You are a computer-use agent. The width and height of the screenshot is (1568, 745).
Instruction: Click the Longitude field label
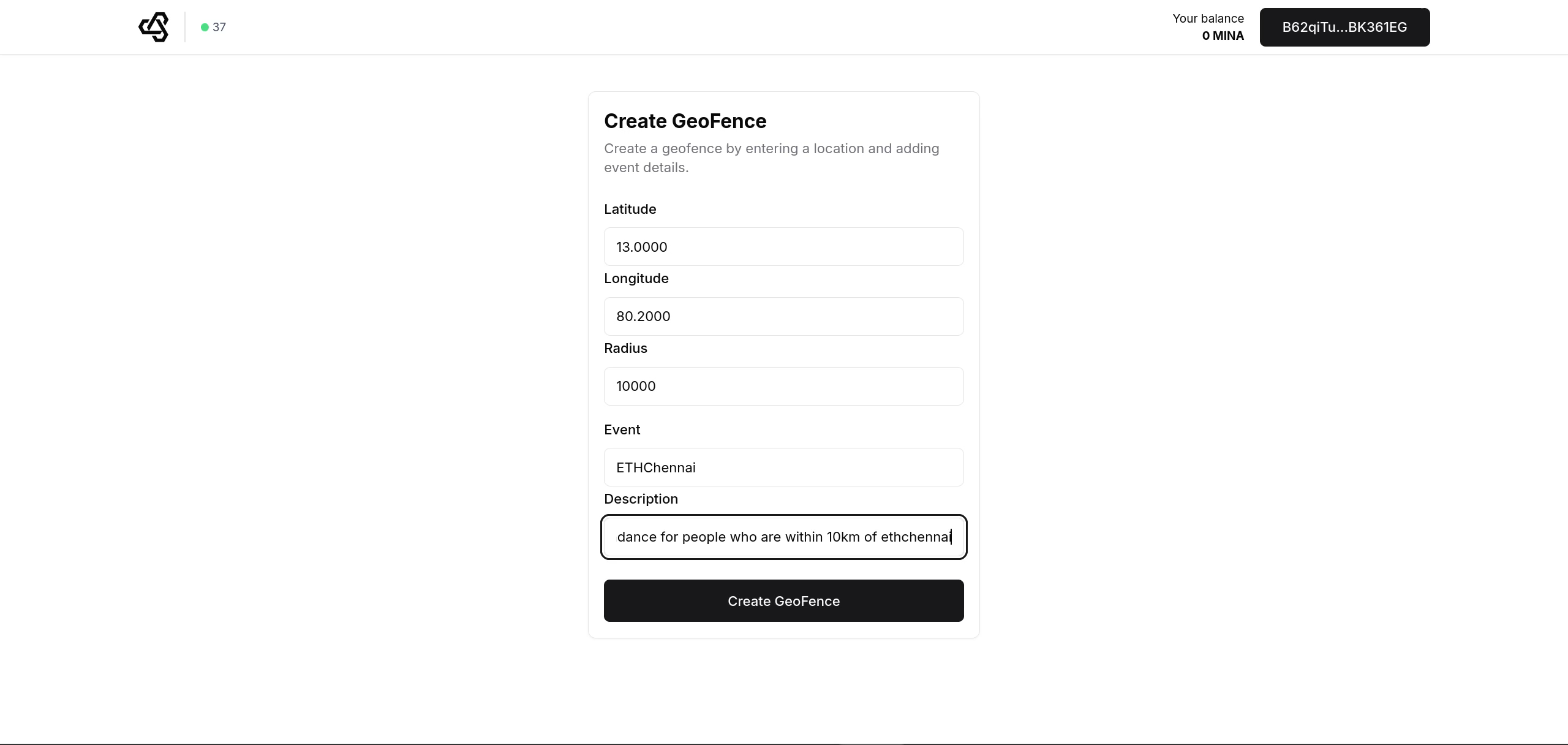click(x=636, y=278)
